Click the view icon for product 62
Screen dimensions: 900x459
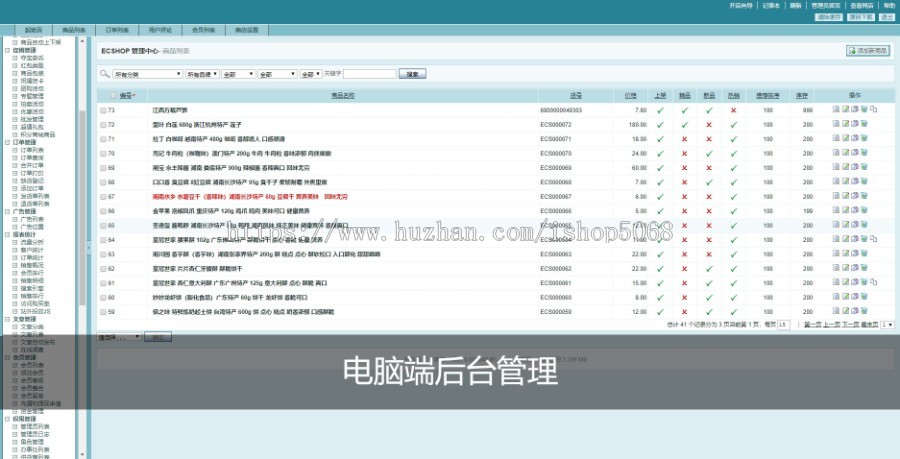[836, 267]
